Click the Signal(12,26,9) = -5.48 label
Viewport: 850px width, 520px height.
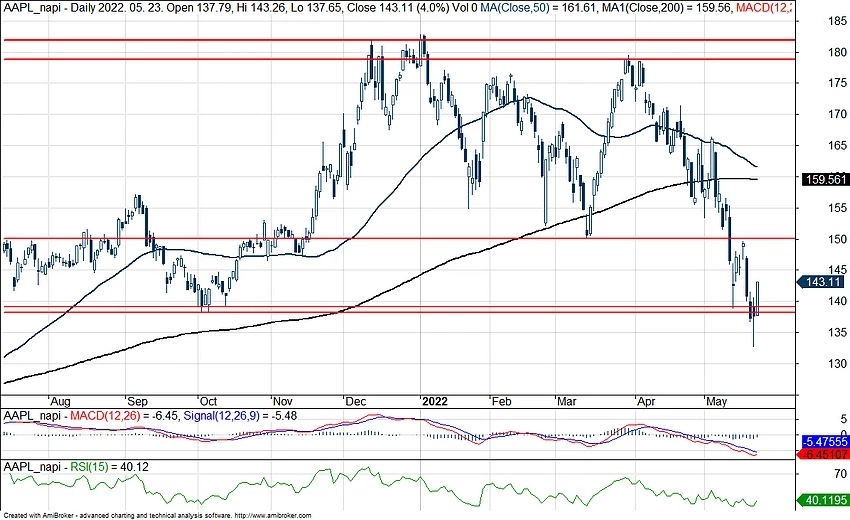click(240, 416)
